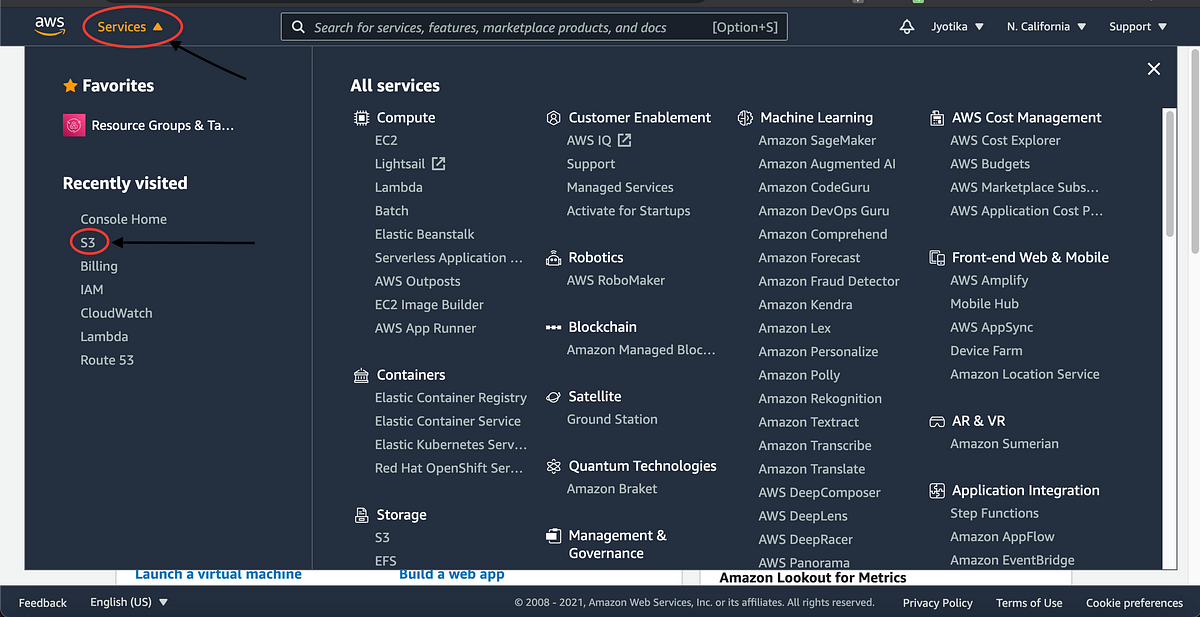Expand the Support dropdown
This screenshot has width=1200, height=617.
(1137, 26)
